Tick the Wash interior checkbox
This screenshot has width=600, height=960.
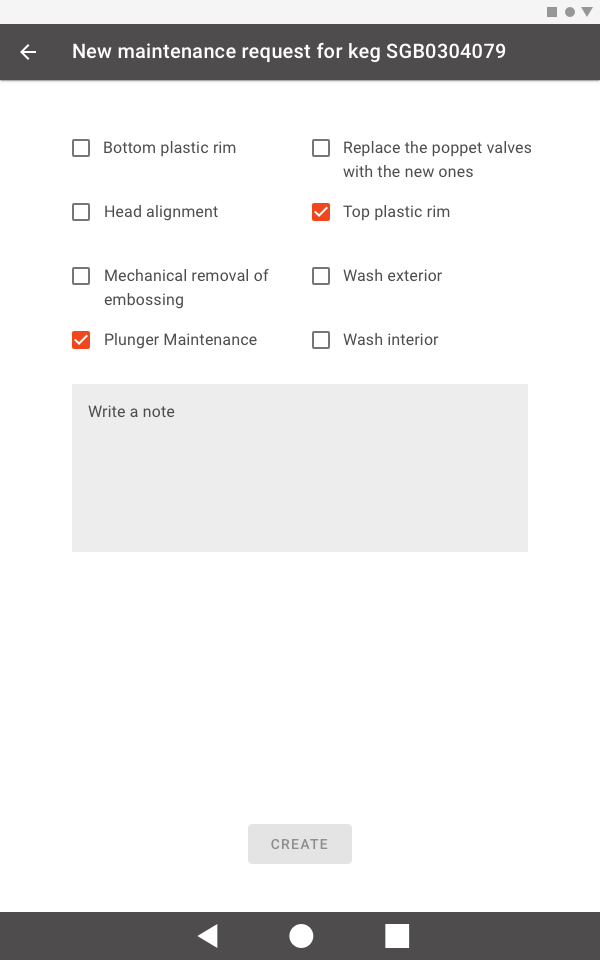pyautogui.click(x=321, y=340)
